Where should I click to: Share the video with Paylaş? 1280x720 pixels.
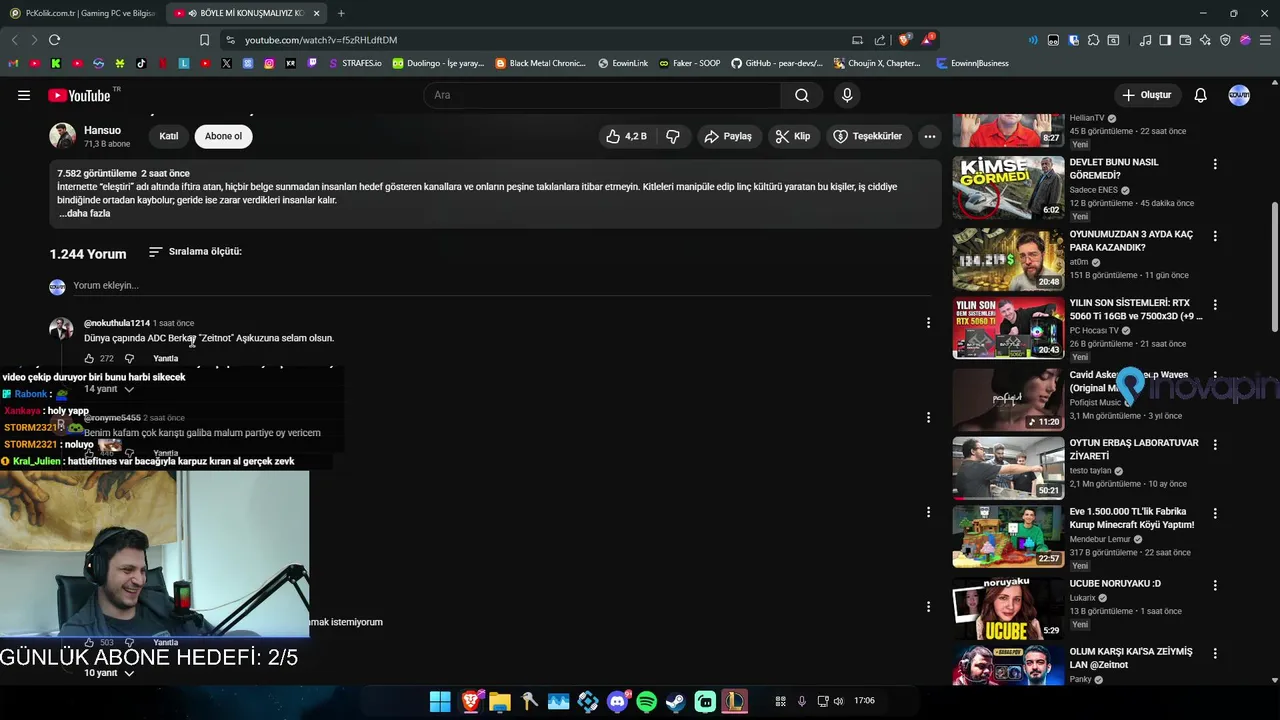pos(728,136)
